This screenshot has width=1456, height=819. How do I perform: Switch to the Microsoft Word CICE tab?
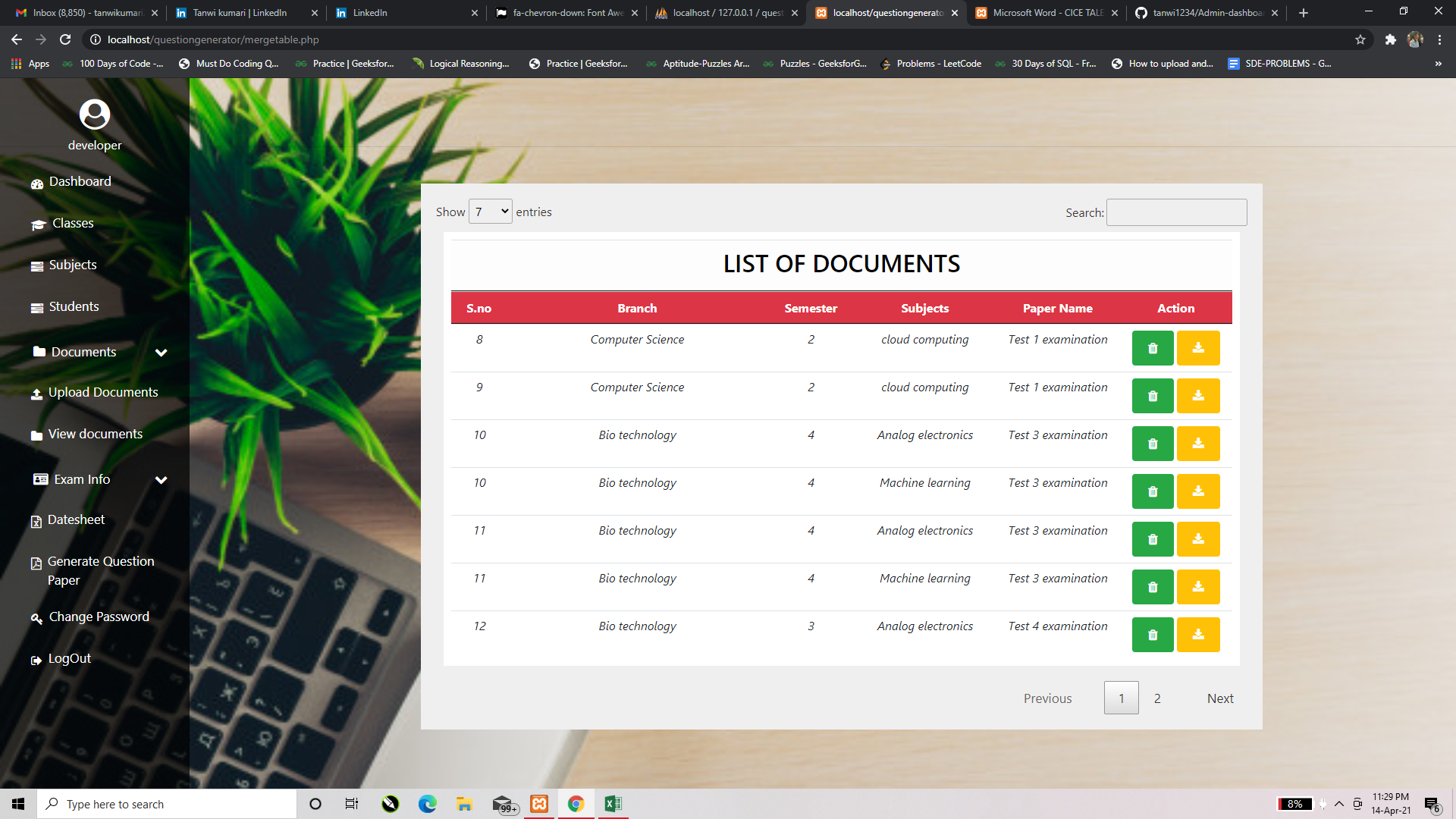click(1047, 13)
